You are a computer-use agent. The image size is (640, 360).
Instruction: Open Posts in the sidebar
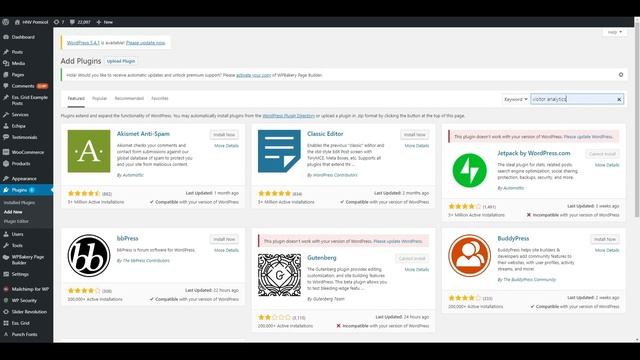(17, 52)
